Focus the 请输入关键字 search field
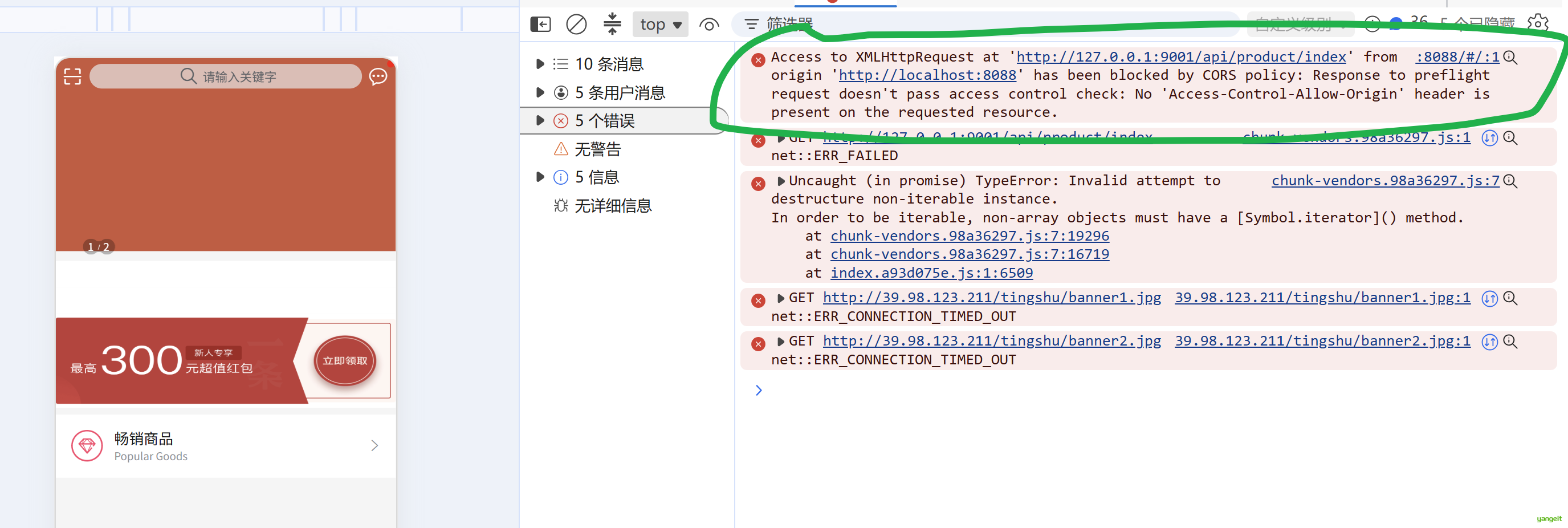1568x528 pixels. [x=226, y=76]
